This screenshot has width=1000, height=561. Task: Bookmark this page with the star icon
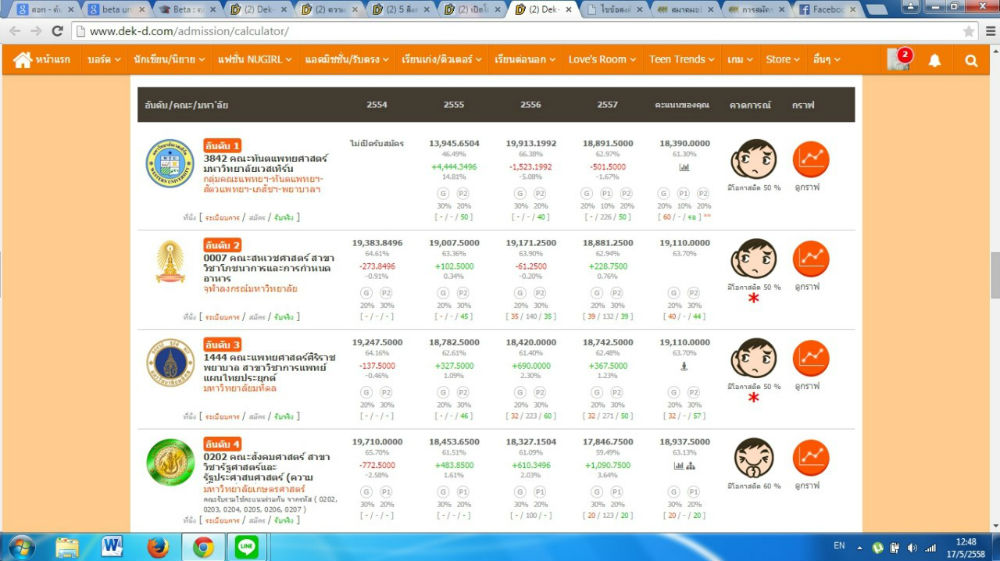(x=968, y=31)
